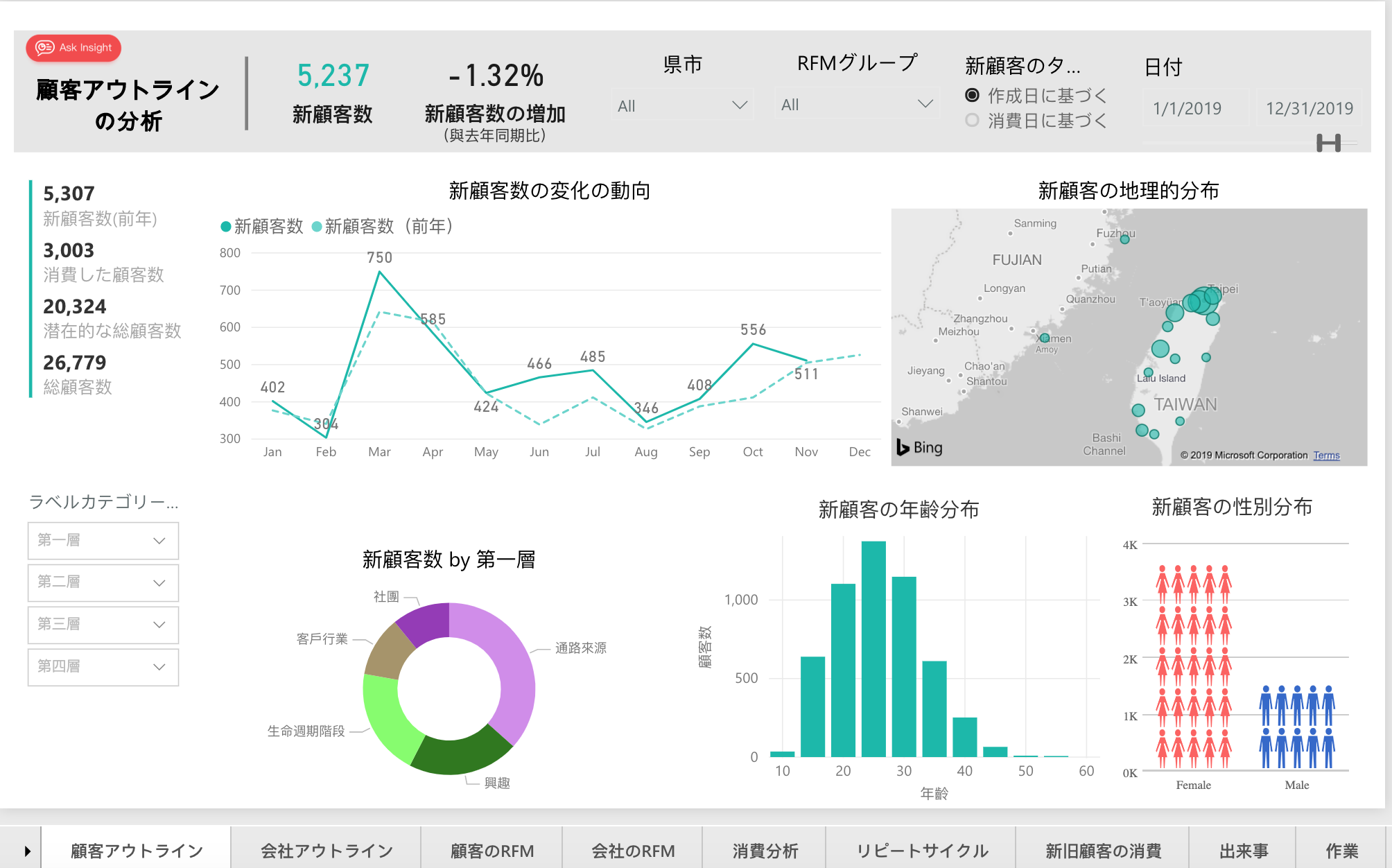Image resolution: width=1392 pixels, height=868 pixels.
Task: Click the Ask Insight chat icon
Action: click(x=45, y=47)
